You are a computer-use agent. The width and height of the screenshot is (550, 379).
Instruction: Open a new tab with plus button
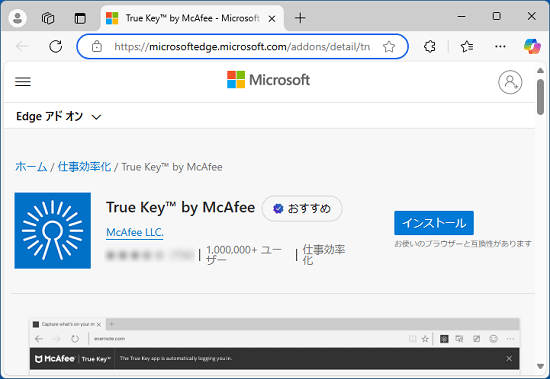(x=300, y=18)
